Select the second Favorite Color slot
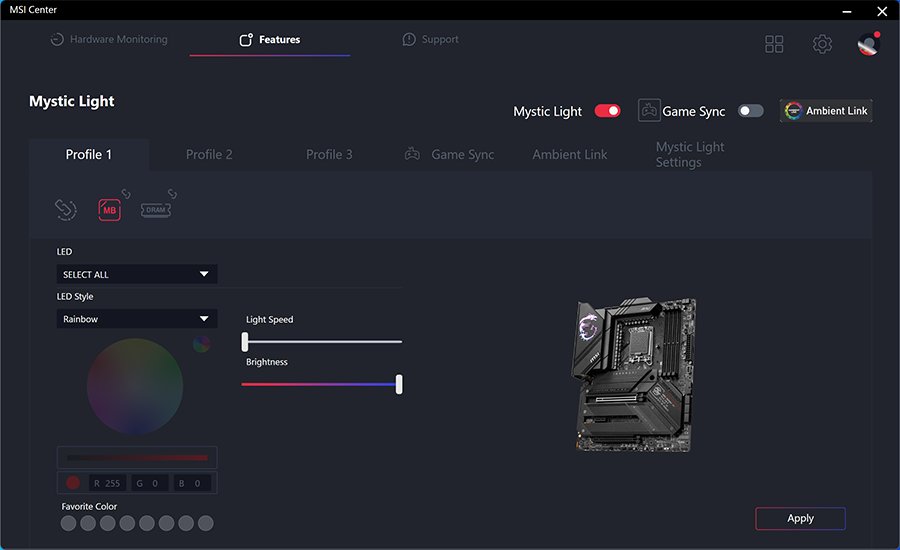The image size is (900, 550). click(88, 523)
